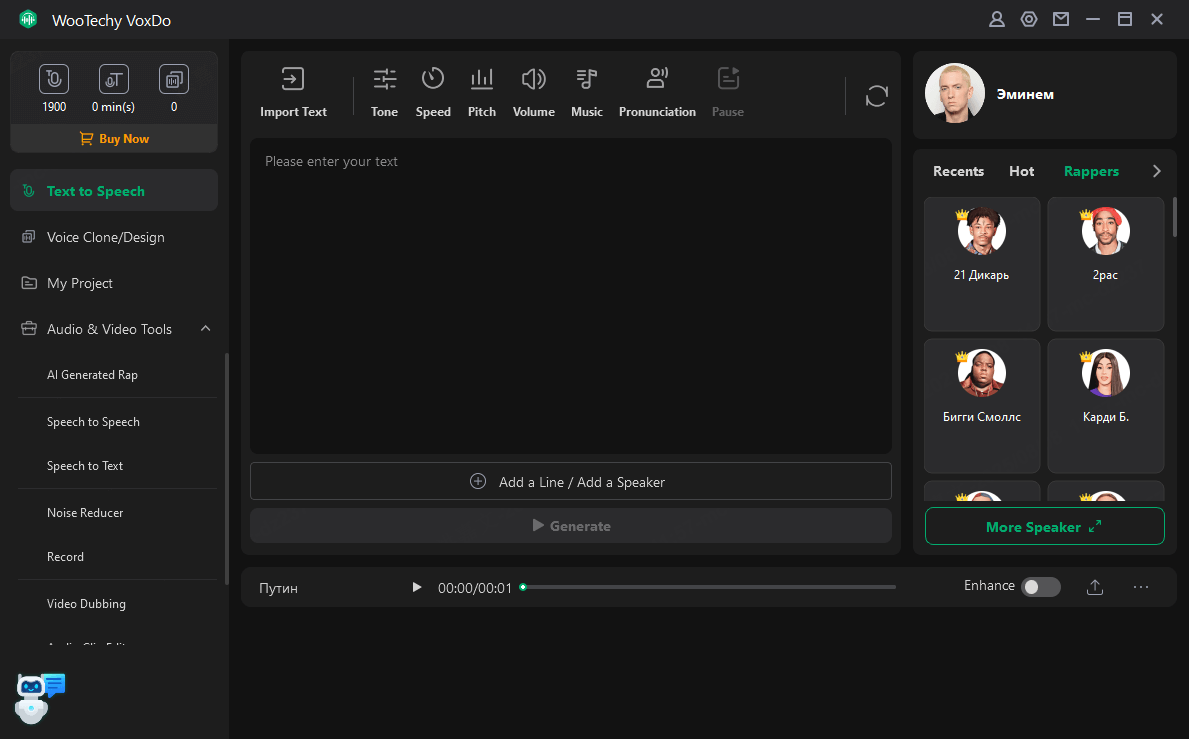Click the export/share icon in player bar
Viewport: 1189px width, 739px height.
click(1095, 587)
